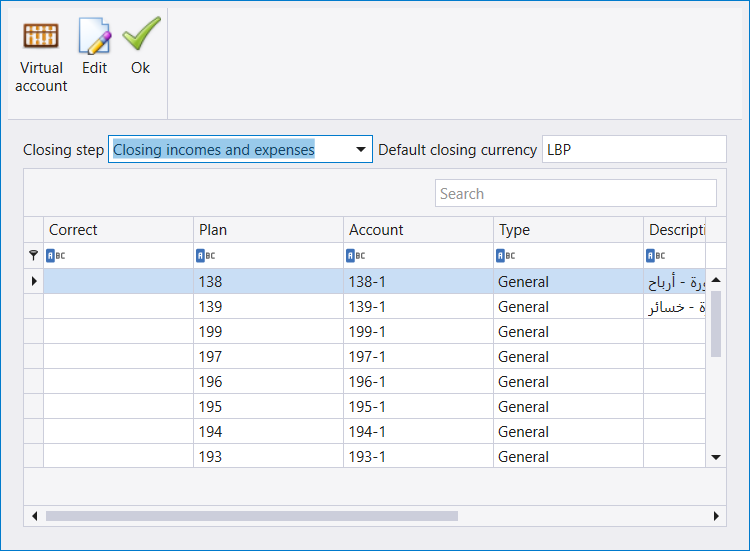Image resolution: width=750 pixels, height=551 pixels.
Task: Click the row indicator arrow for 138
Action: coord(34,281)
